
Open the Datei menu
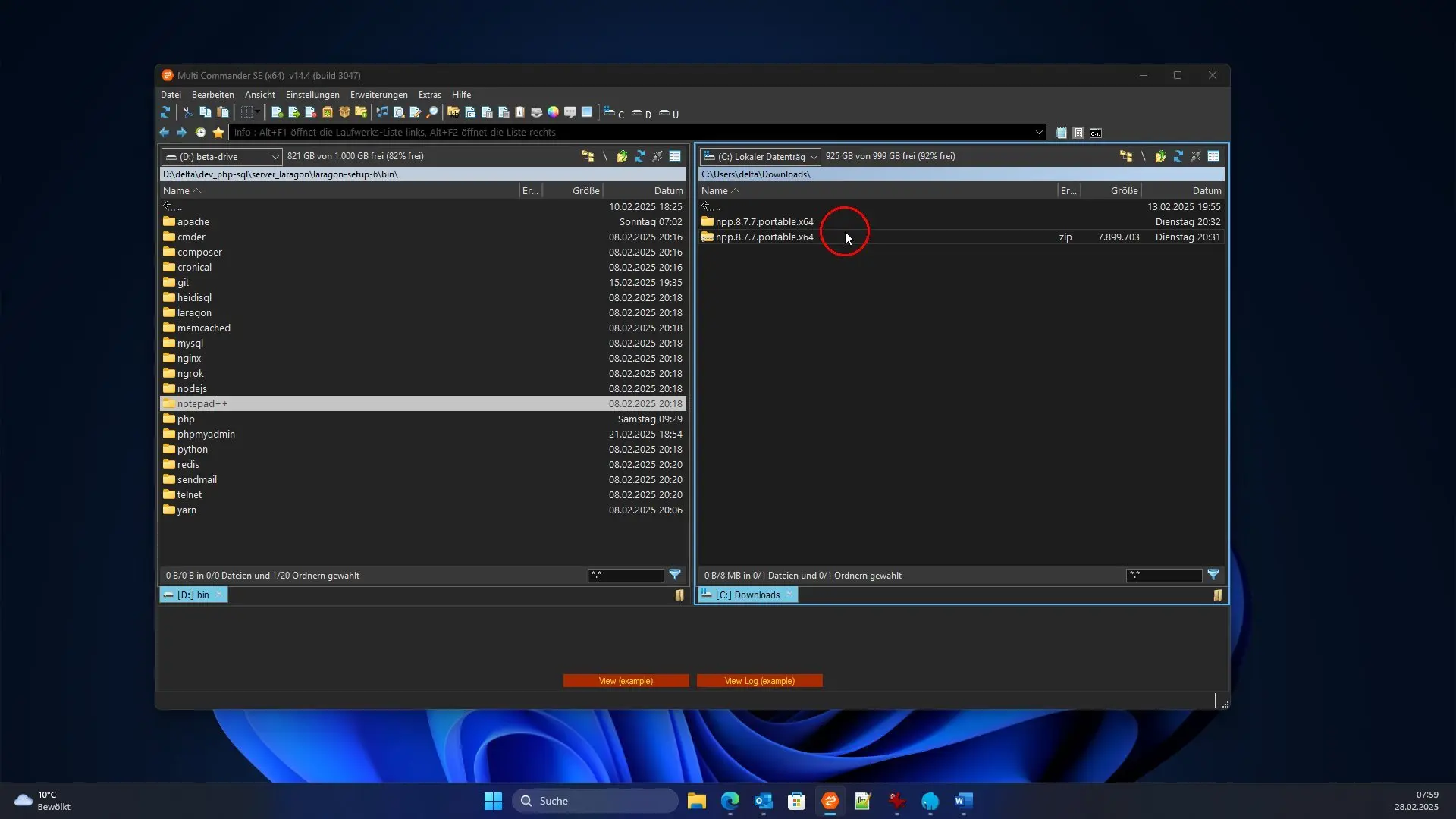coord(171,95)
